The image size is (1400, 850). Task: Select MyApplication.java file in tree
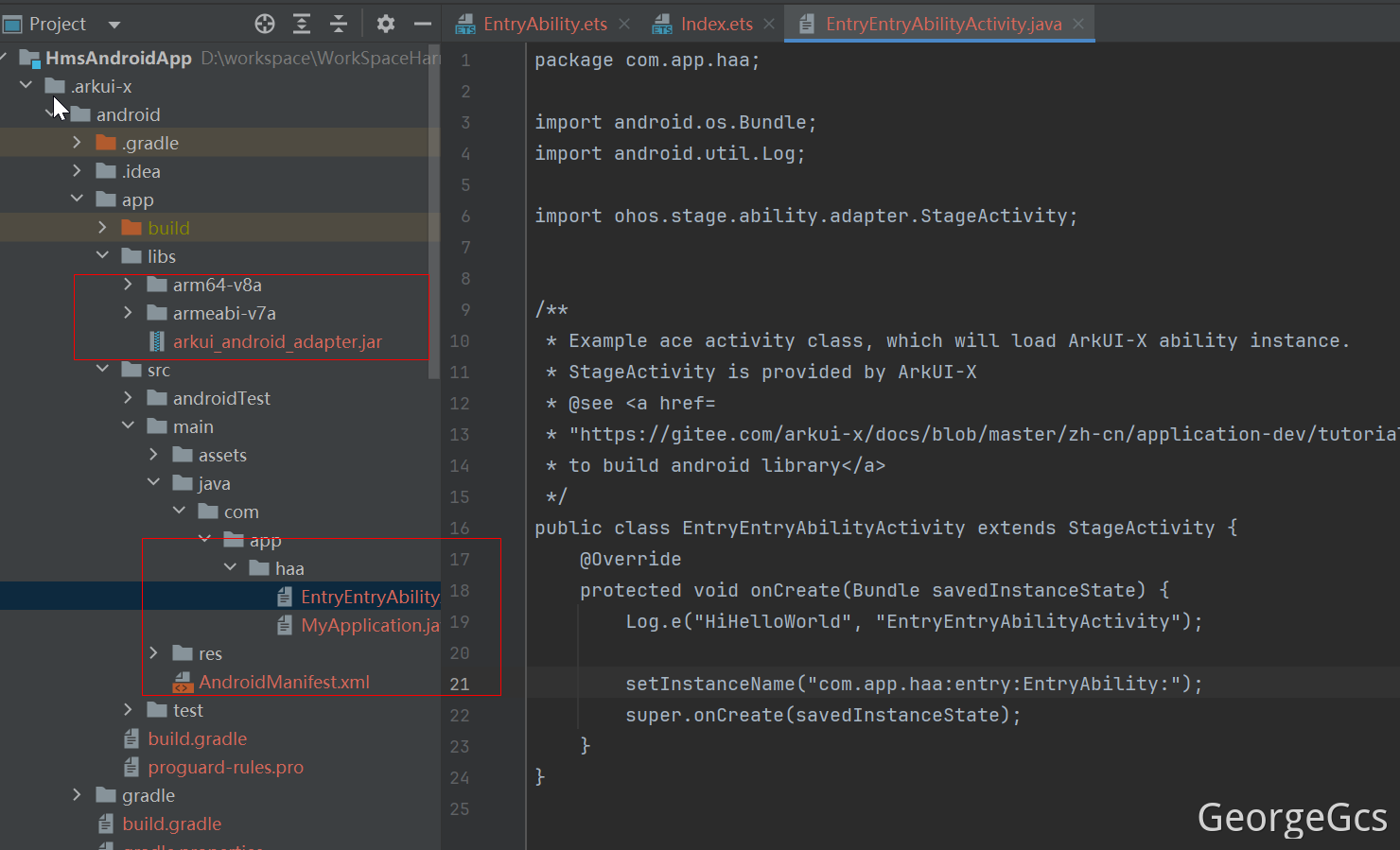pos(369,625)
